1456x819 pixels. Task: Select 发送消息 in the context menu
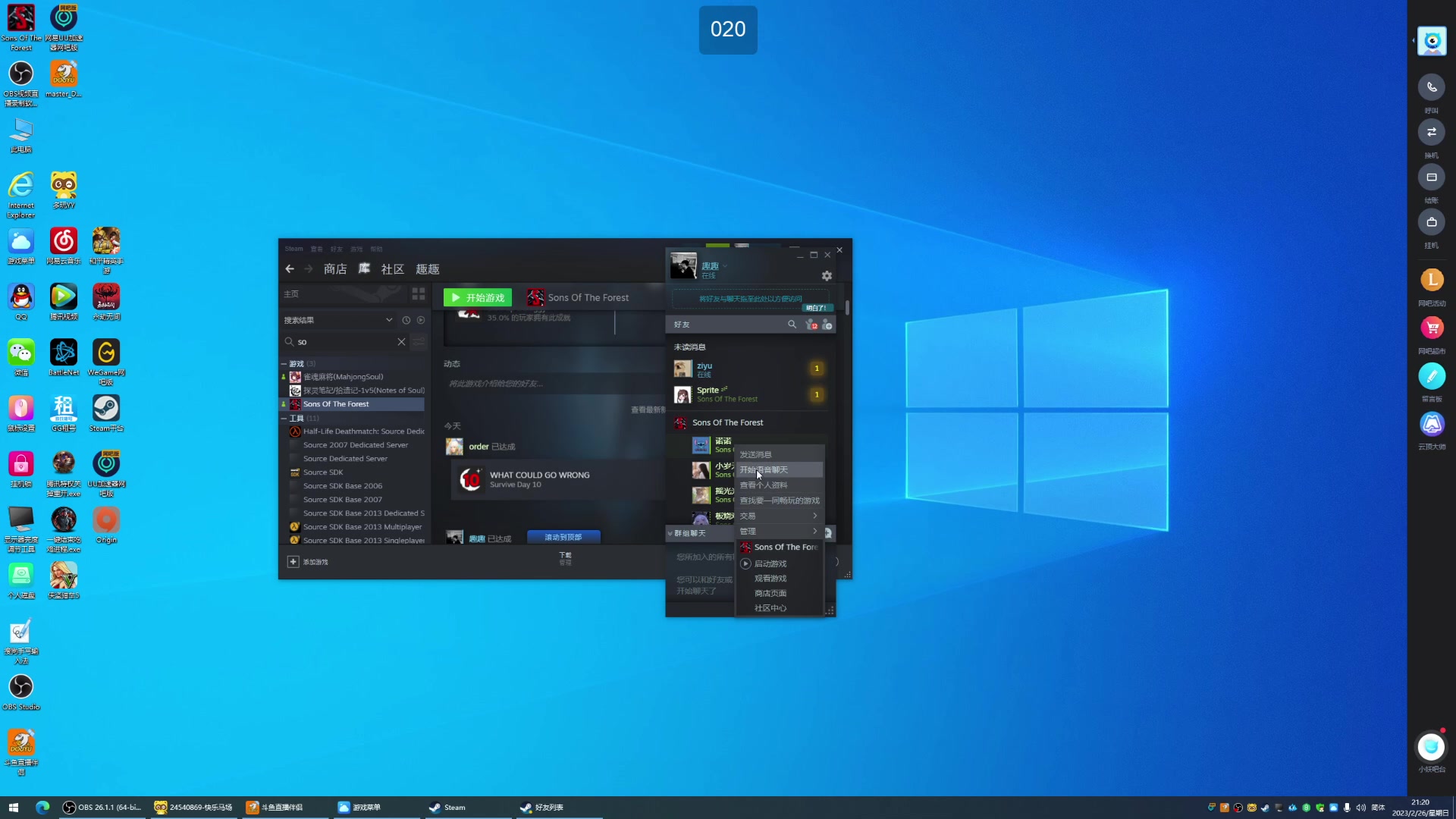[x=780, y=454]
